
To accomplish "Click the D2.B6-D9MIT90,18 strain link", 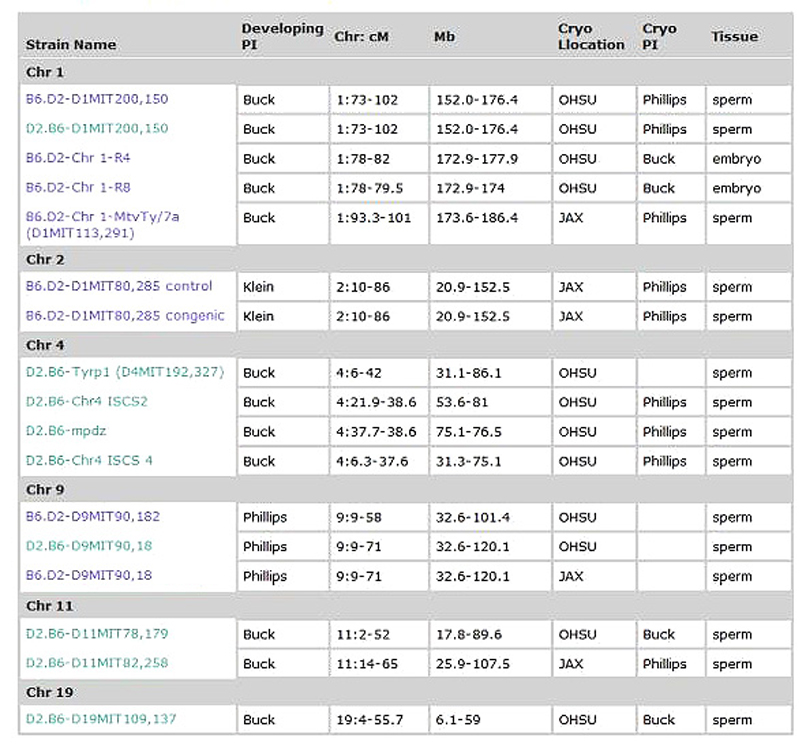I will point(89,546).
